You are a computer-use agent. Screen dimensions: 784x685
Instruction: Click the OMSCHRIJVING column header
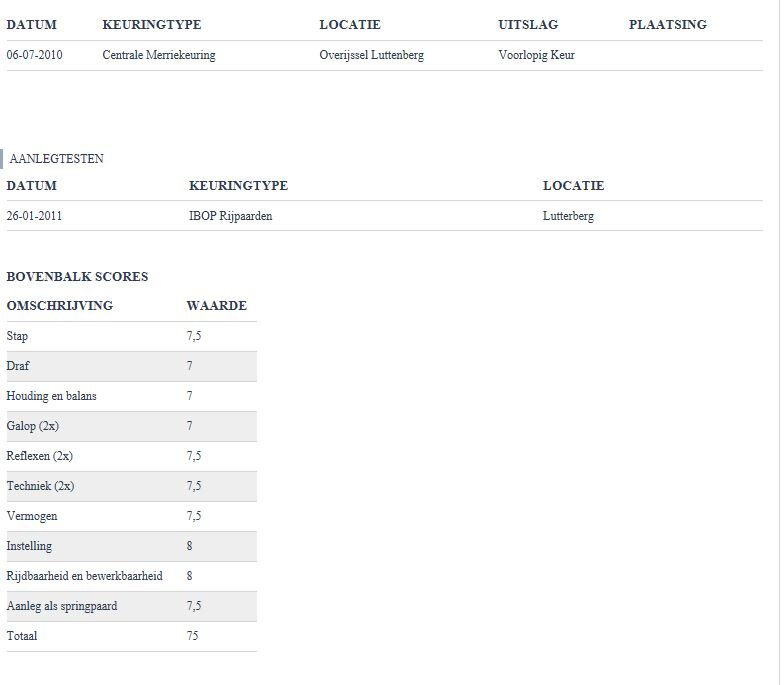pos(59,306)
